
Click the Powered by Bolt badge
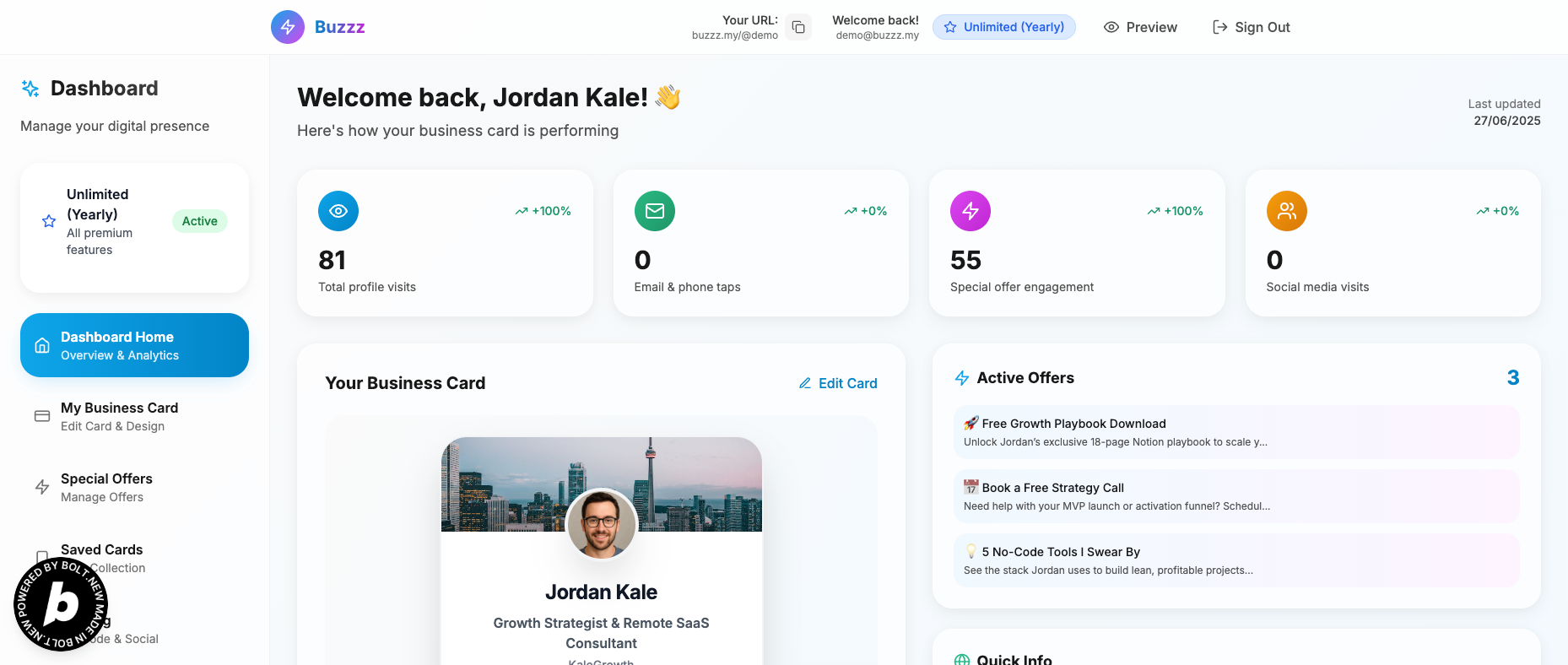(x=61, y=604)
